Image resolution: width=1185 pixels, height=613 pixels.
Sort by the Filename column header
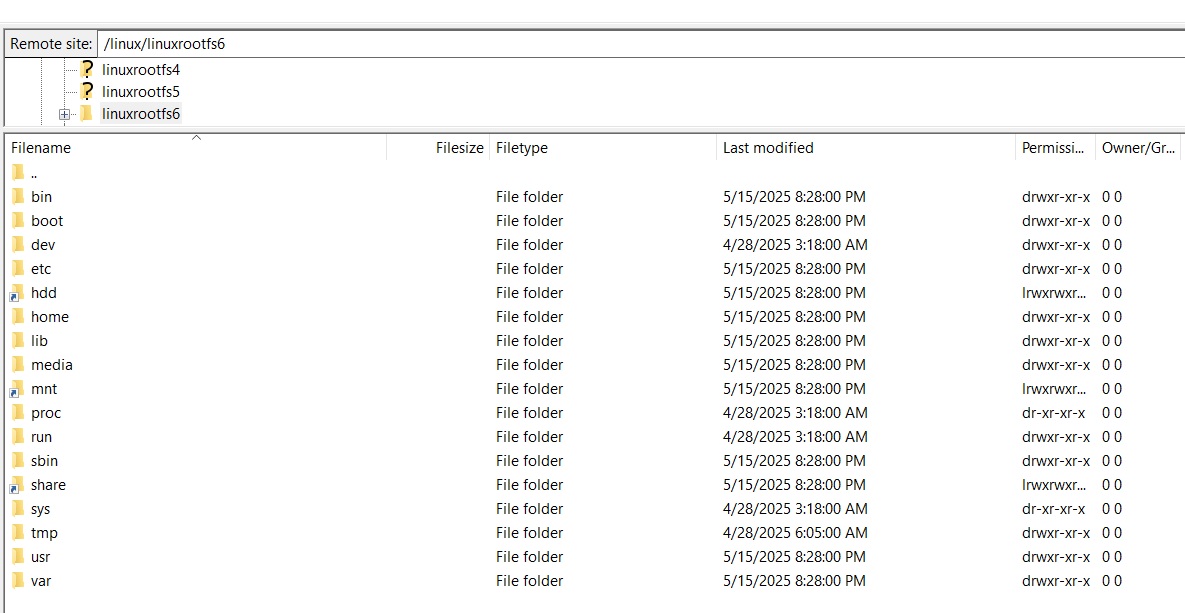(196, 148)
